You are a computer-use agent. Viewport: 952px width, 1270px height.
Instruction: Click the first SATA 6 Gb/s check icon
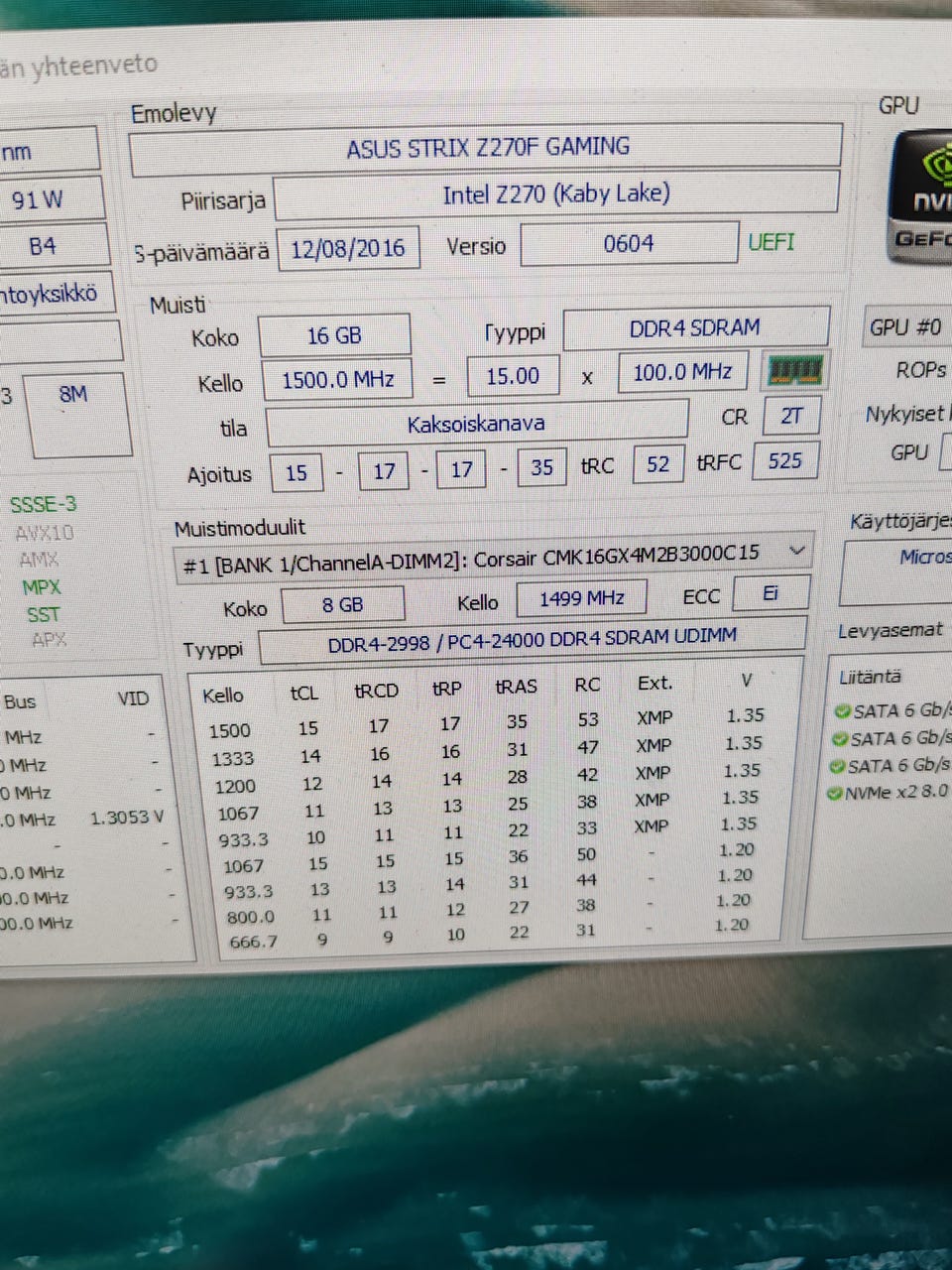842,711
